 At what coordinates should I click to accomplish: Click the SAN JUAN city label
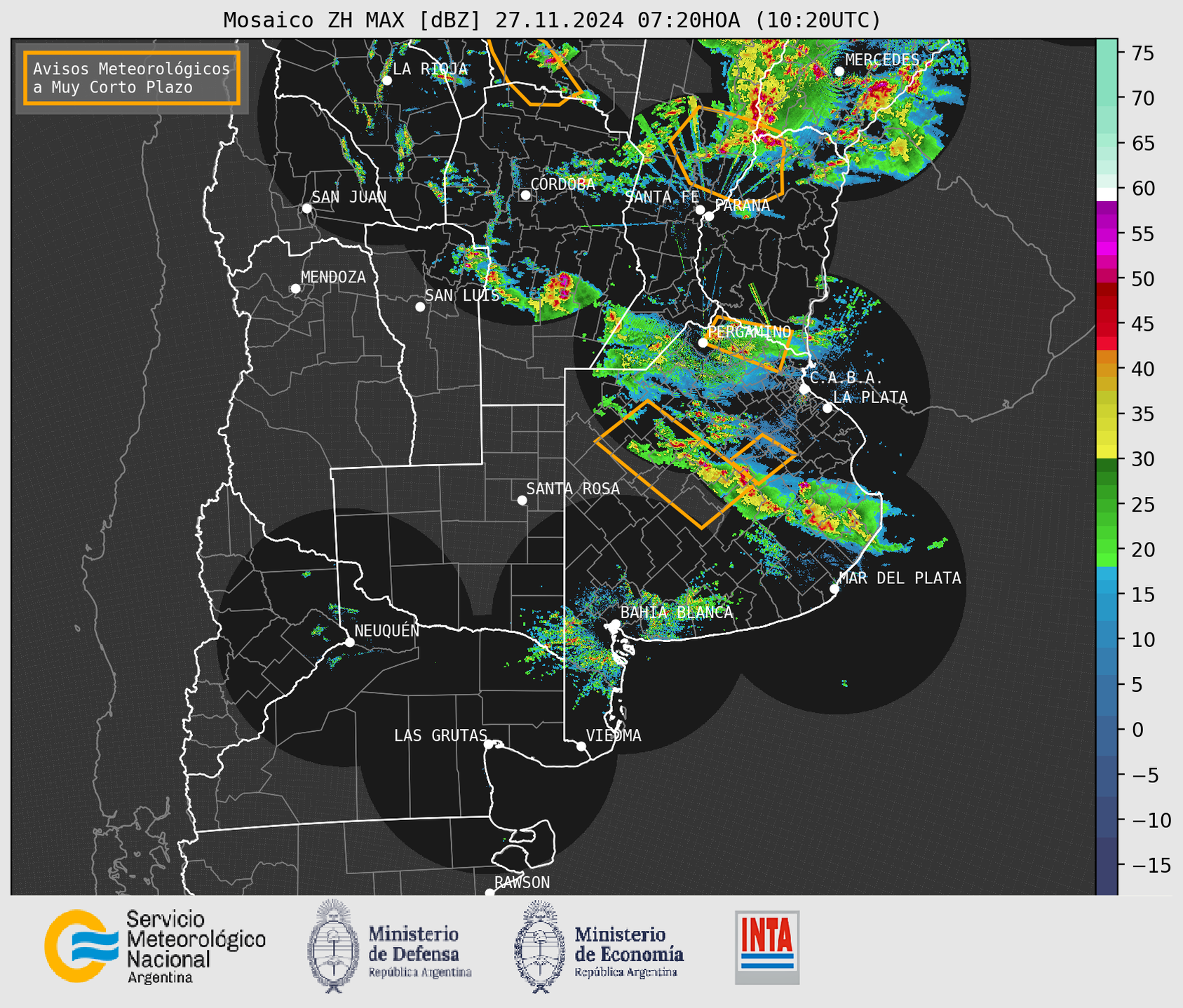pyautogui.click(x=349, y=197)
